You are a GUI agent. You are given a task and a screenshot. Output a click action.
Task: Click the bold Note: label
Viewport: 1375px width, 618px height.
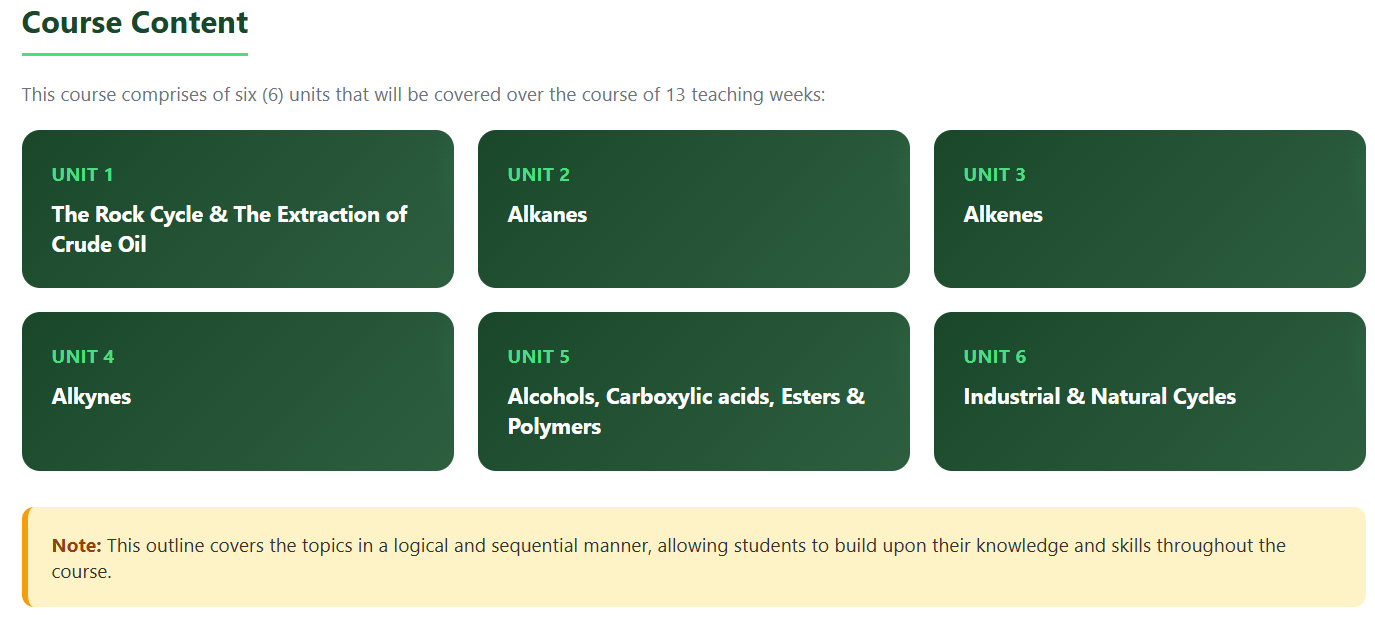point(77,546)
